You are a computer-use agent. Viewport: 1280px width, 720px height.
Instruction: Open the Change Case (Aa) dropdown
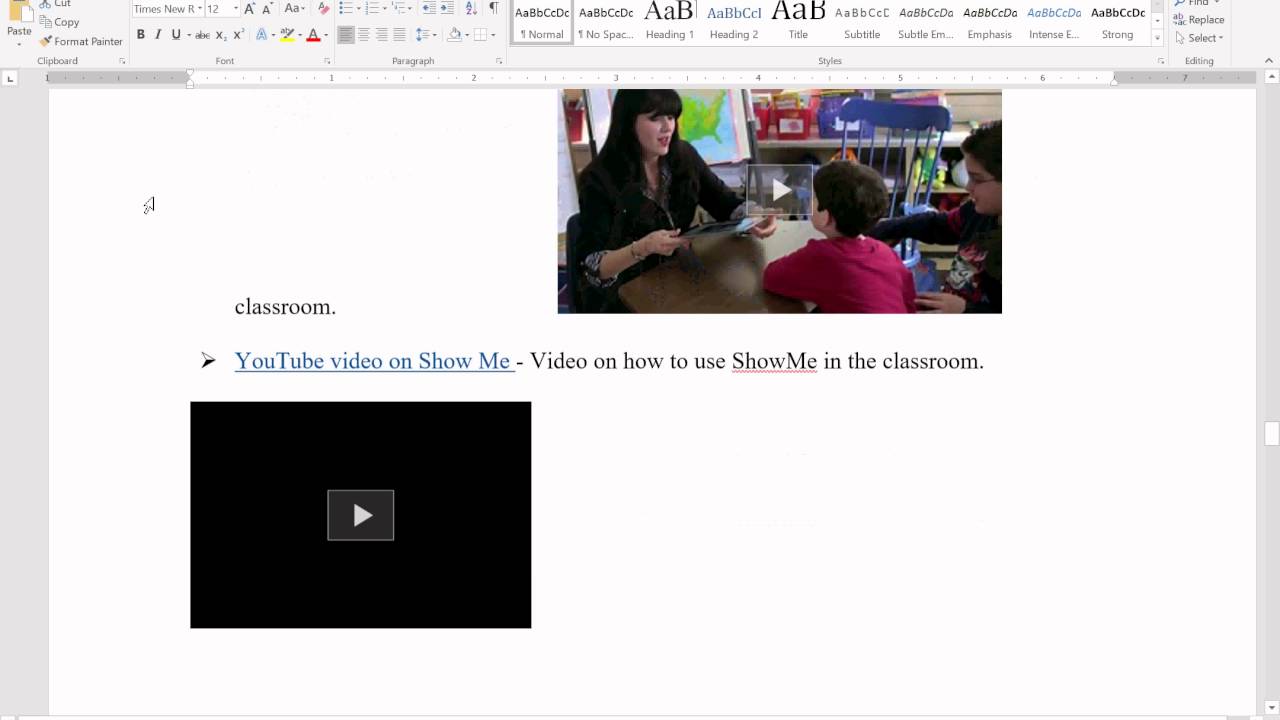coord(294,9)
